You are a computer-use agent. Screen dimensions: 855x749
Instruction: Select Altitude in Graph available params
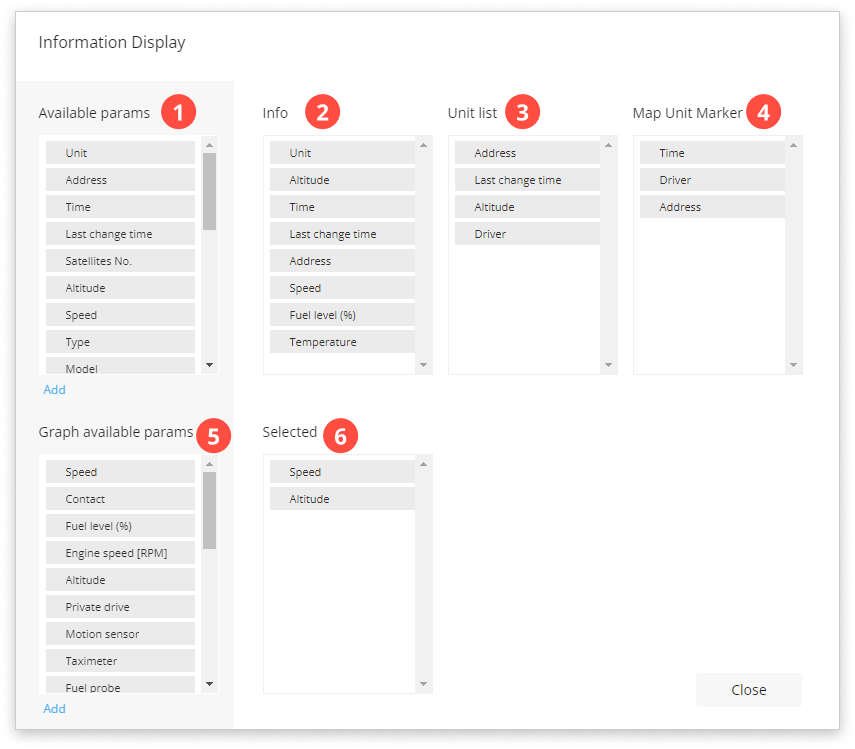pyautogui.click(x=121, y=579)
